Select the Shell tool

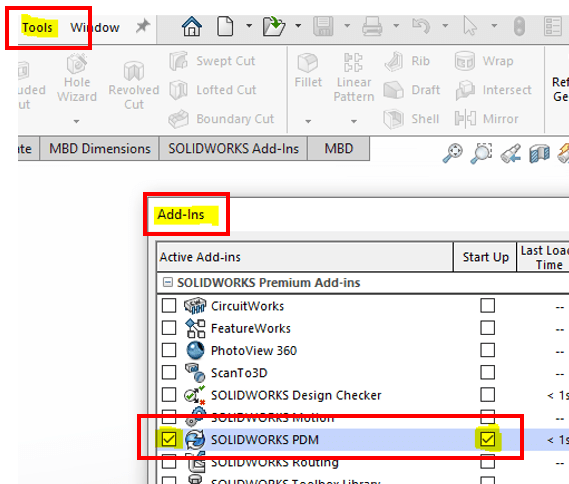pos(412,119)
